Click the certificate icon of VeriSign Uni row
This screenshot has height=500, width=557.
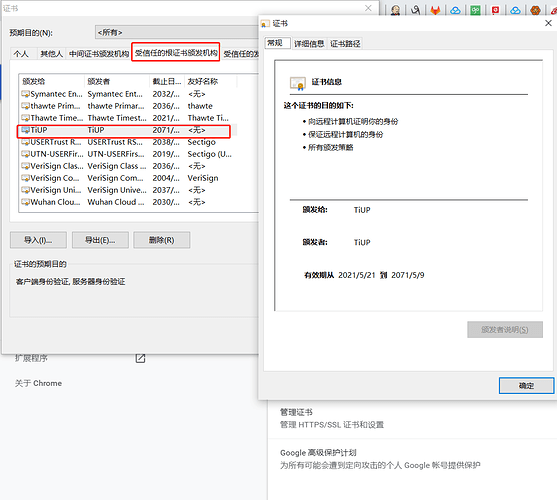point(25,190)
